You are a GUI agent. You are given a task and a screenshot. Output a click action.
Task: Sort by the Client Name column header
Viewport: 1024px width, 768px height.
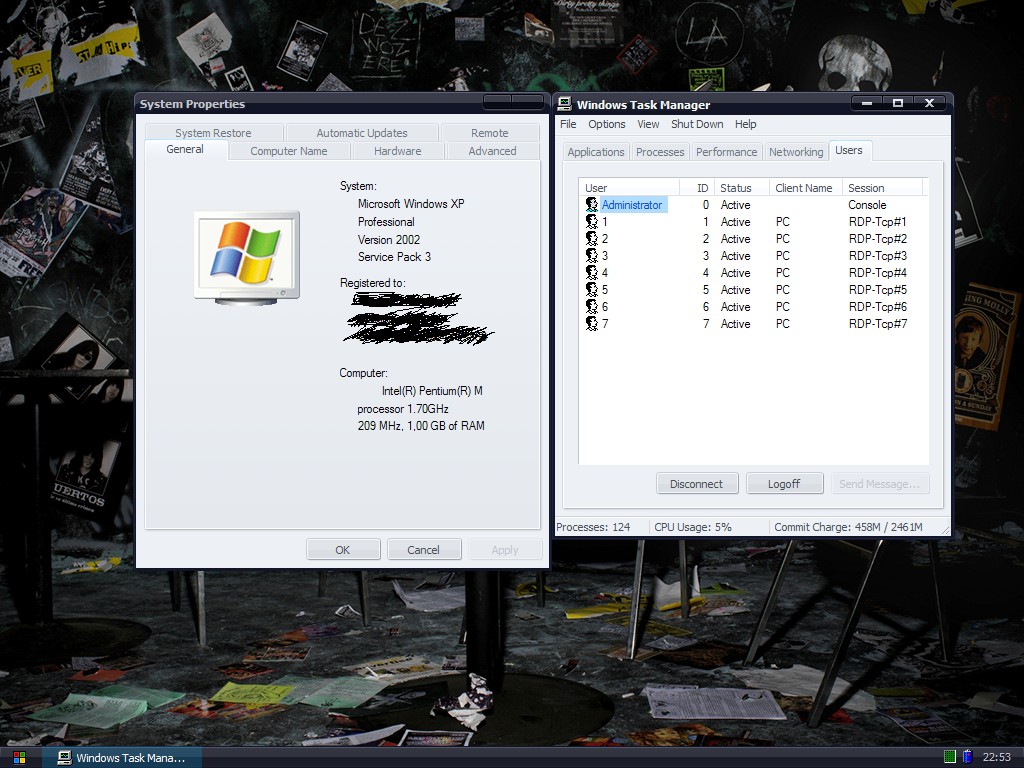tap(806, 188)
